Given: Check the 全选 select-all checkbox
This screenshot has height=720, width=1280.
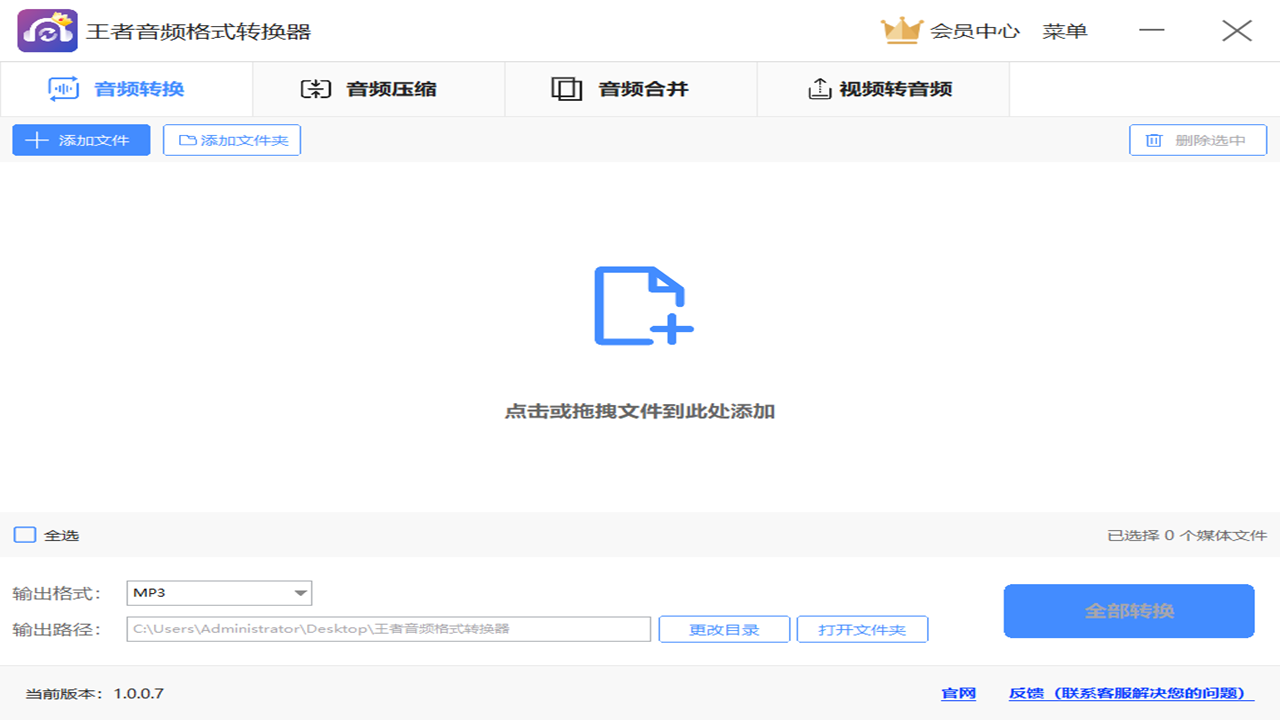Looking at the screenshot, I should [23, 535].
